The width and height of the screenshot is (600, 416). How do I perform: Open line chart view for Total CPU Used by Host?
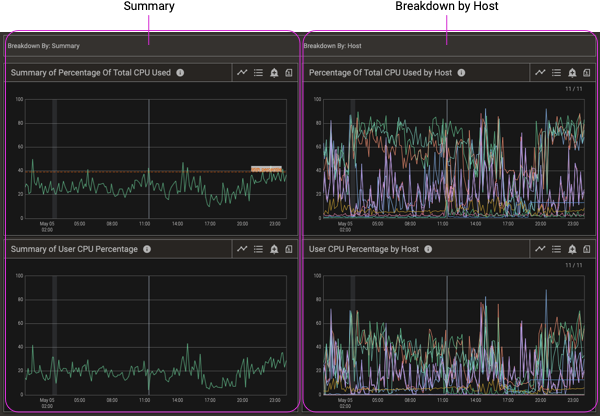[x=540, y=73]
